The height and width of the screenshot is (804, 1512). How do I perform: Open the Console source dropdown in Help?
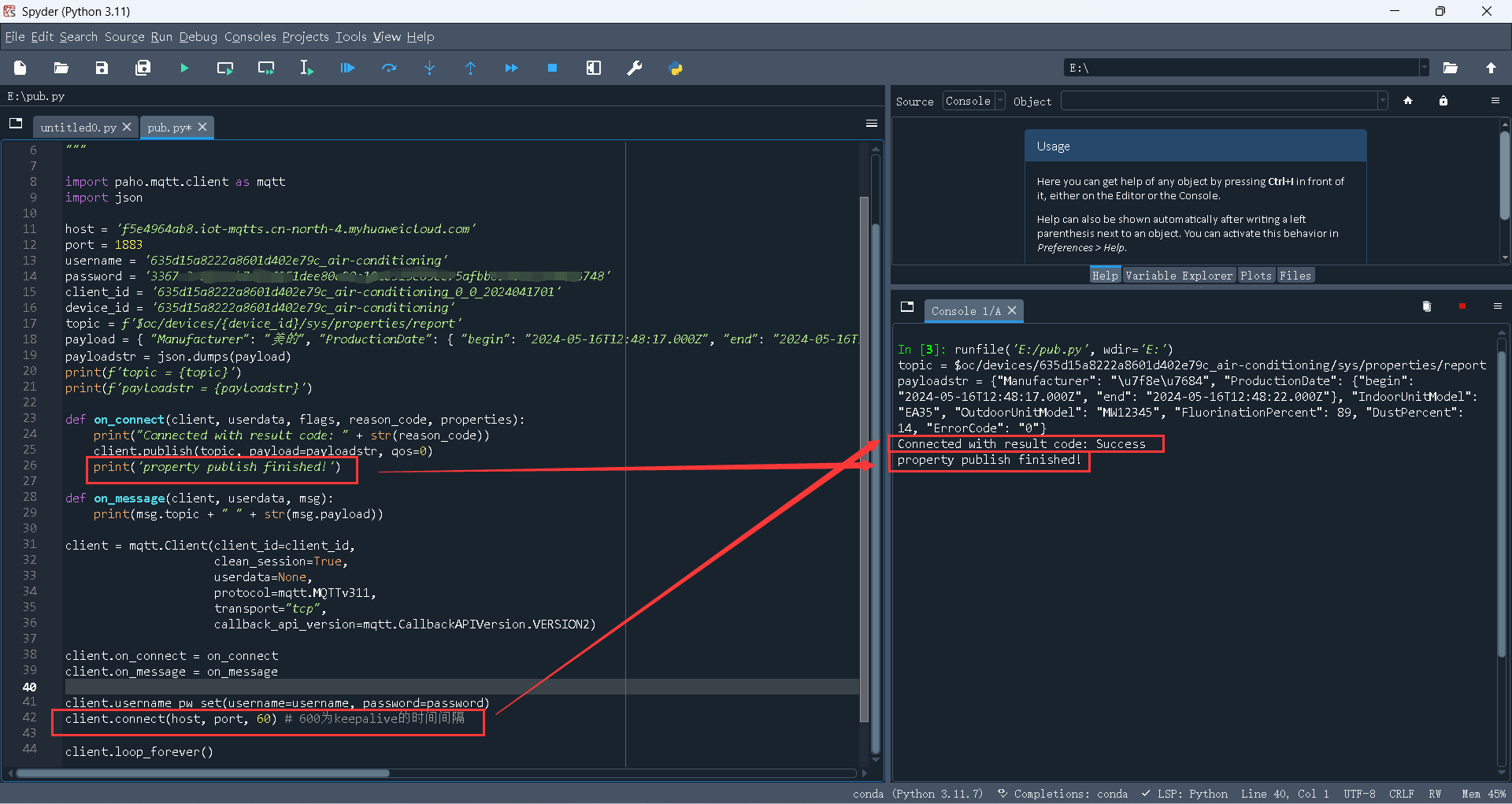(x=973, y=101)
